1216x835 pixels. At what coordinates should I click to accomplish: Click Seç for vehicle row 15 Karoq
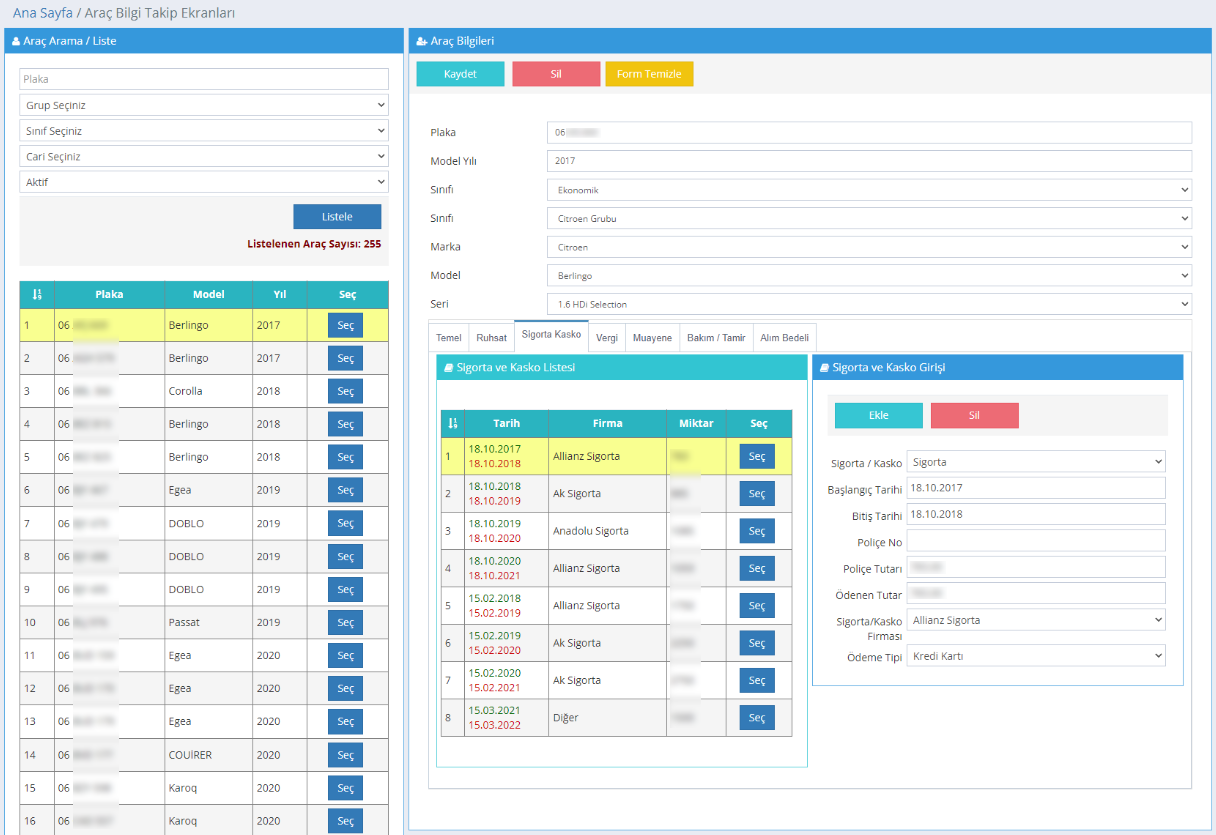(345, 788)
